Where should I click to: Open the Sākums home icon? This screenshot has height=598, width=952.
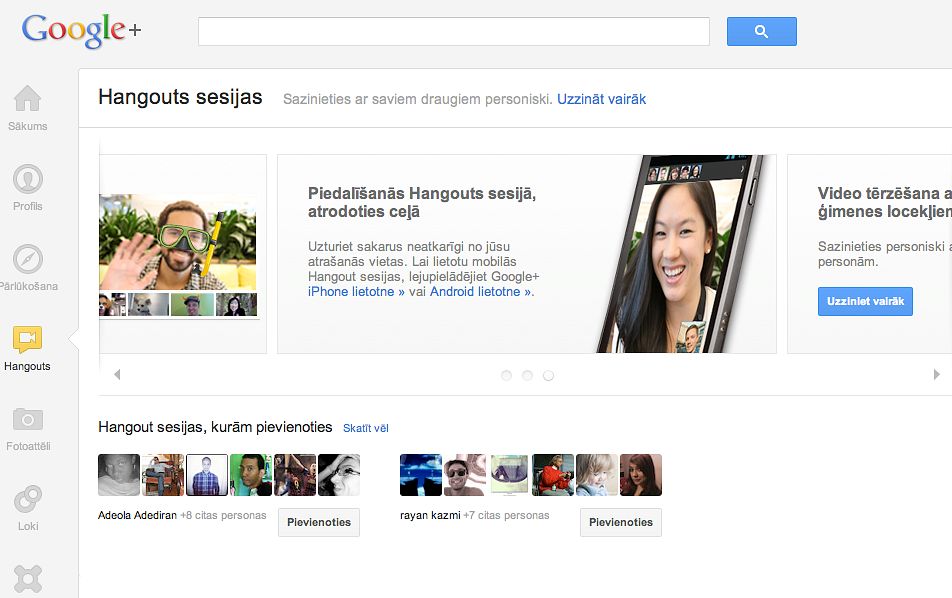click(x=27, y=98)
